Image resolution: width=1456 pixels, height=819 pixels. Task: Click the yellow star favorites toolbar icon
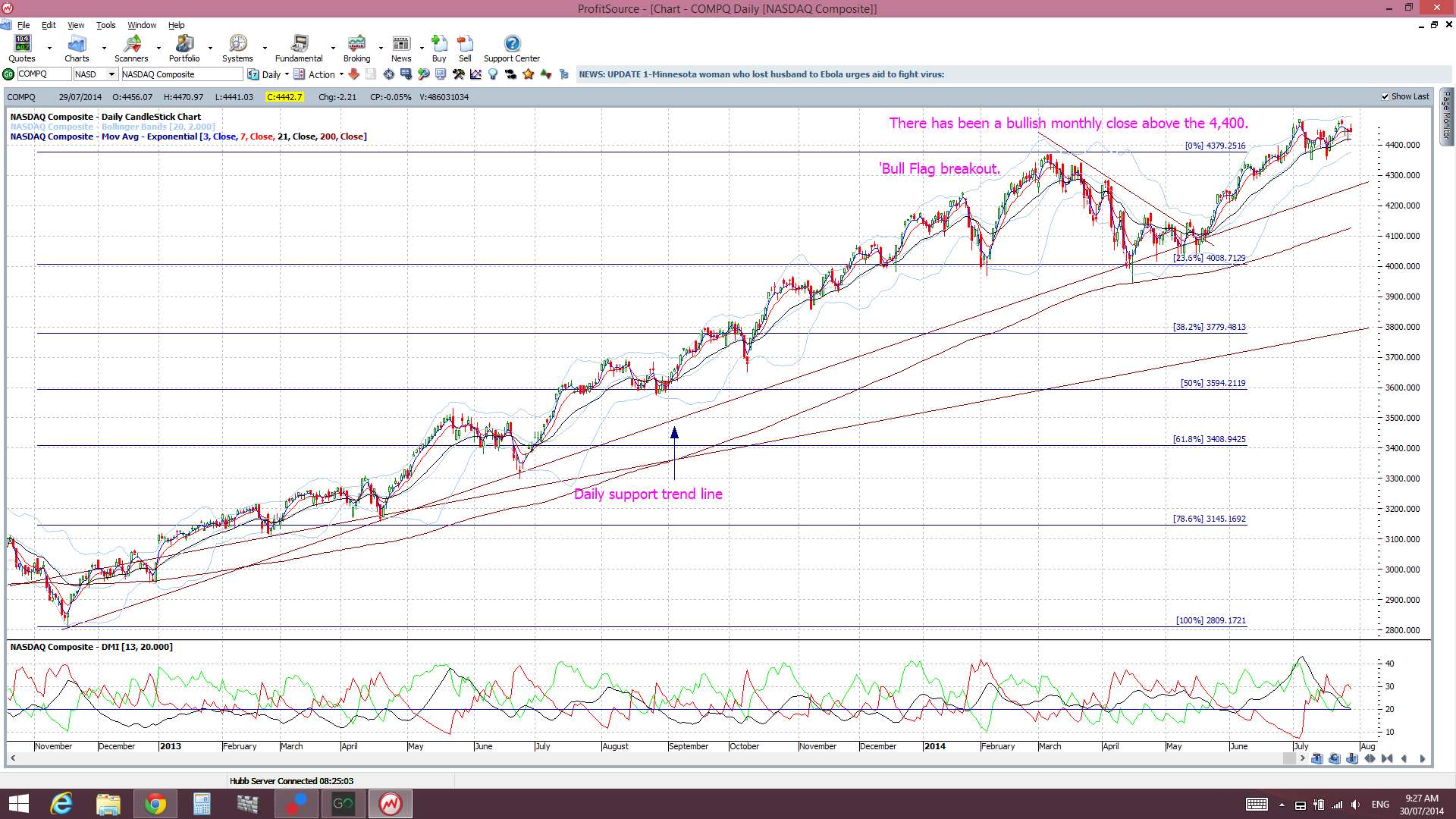(x=528, y=74)
